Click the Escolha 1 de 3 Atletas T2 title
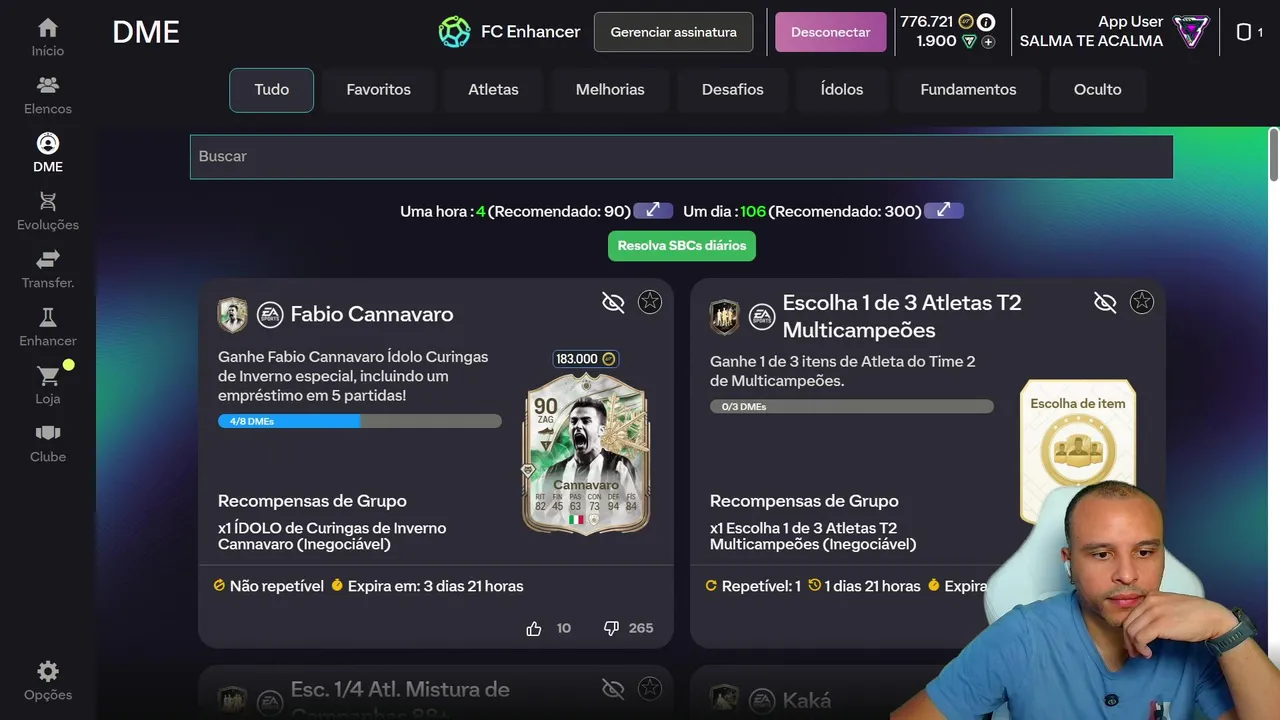This screenshot has width=1280, height=720. click(x=902, y=316)
